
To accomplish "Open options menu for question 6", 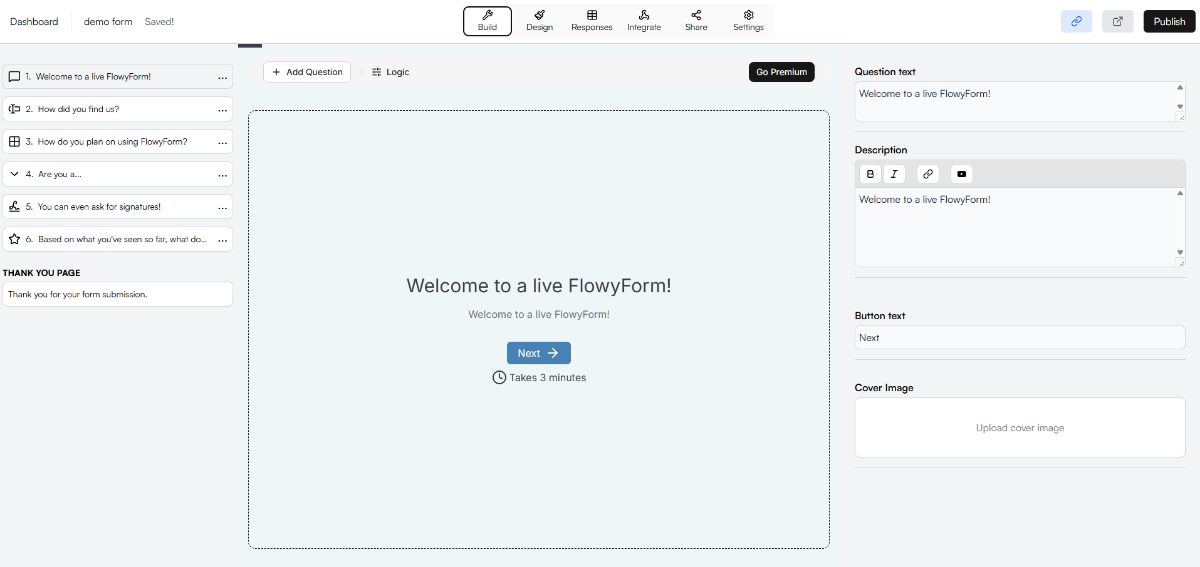I will click(222, 240).
